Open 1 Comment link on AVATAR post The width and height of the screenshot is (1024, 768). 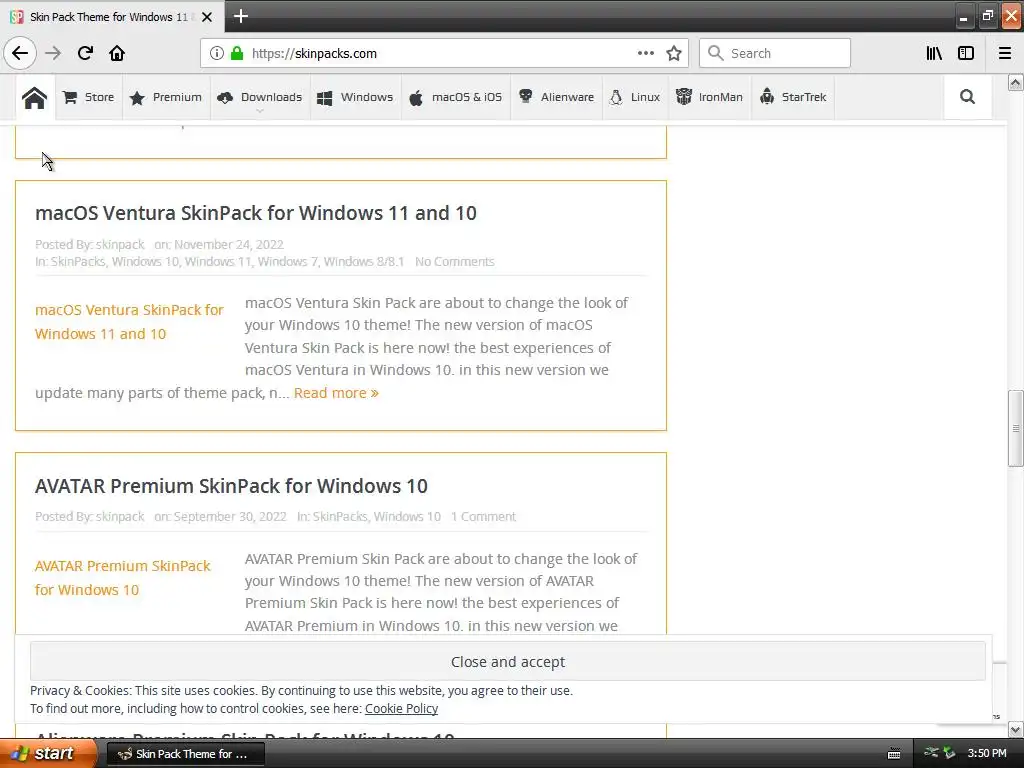[483, 517]
